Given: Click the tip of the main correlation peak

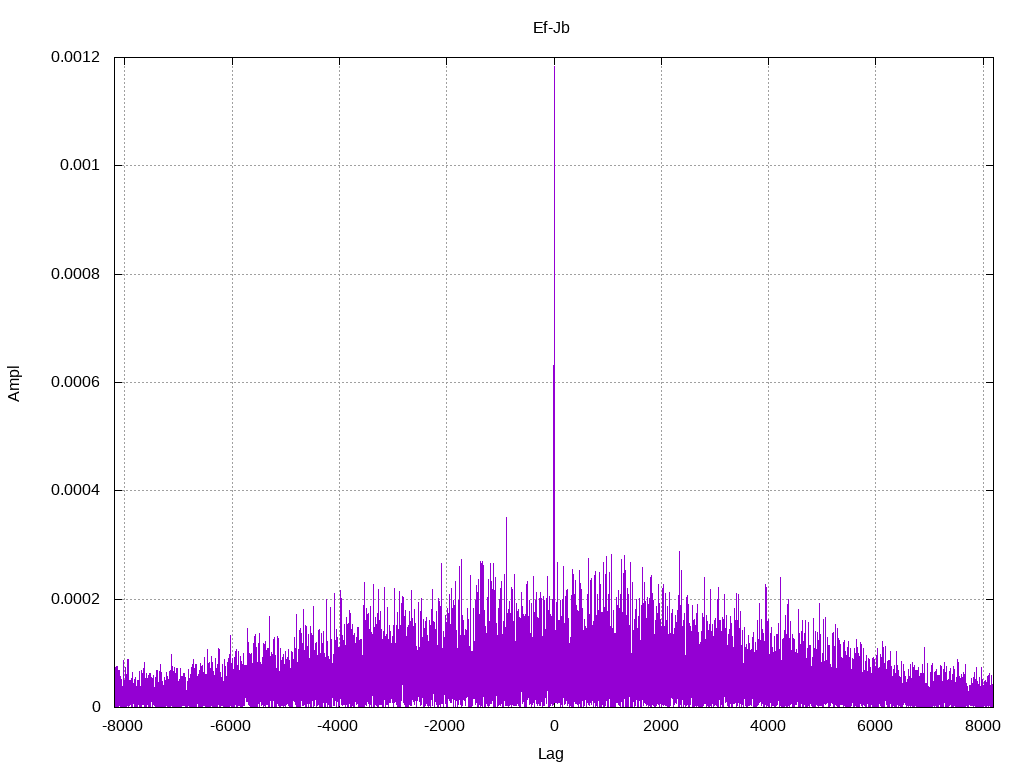Looking at the screenshot, I should pyautogui.click(x=554, y=67).
